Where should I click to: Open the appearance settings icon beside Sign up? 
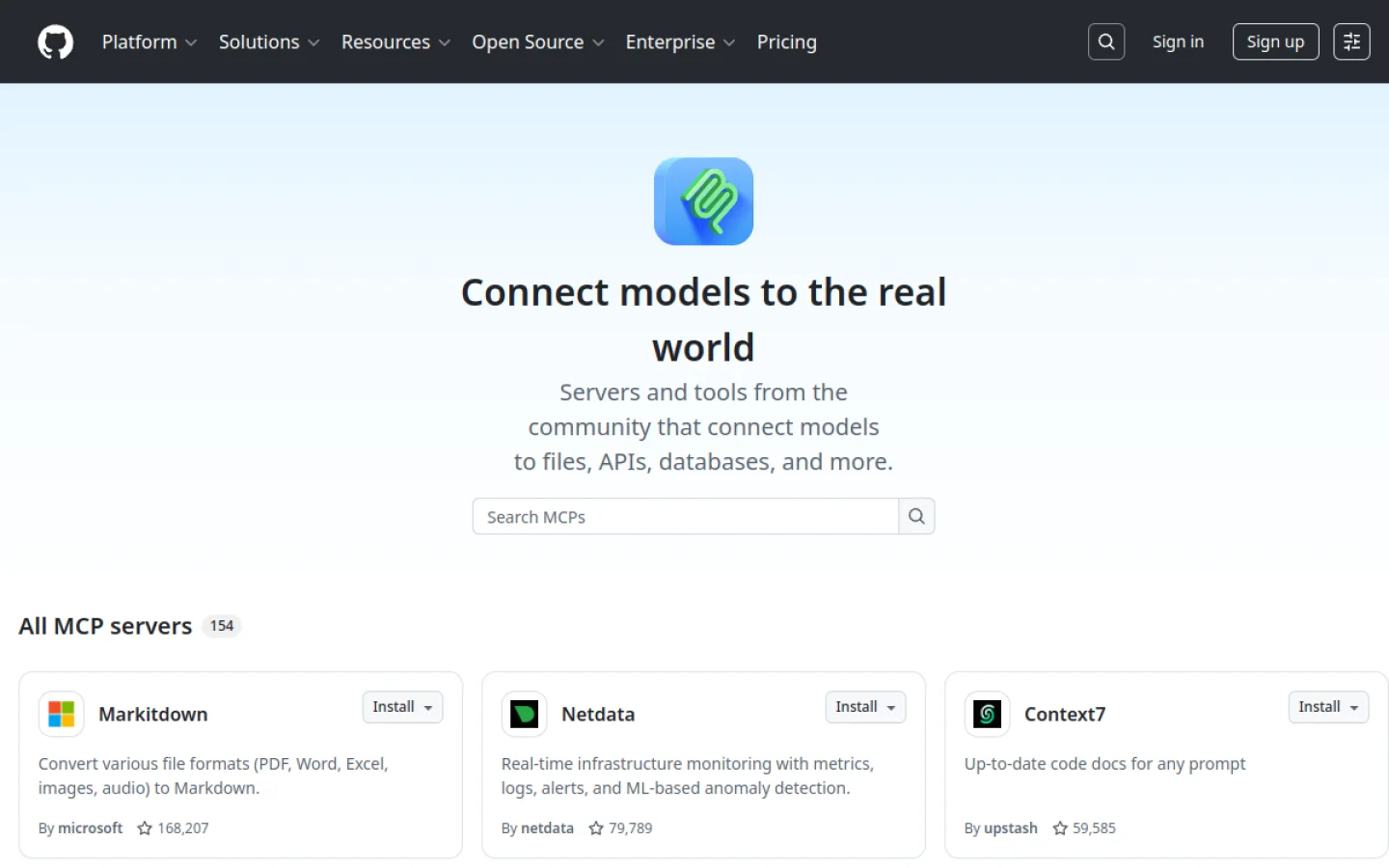(x=1351, y=41)
